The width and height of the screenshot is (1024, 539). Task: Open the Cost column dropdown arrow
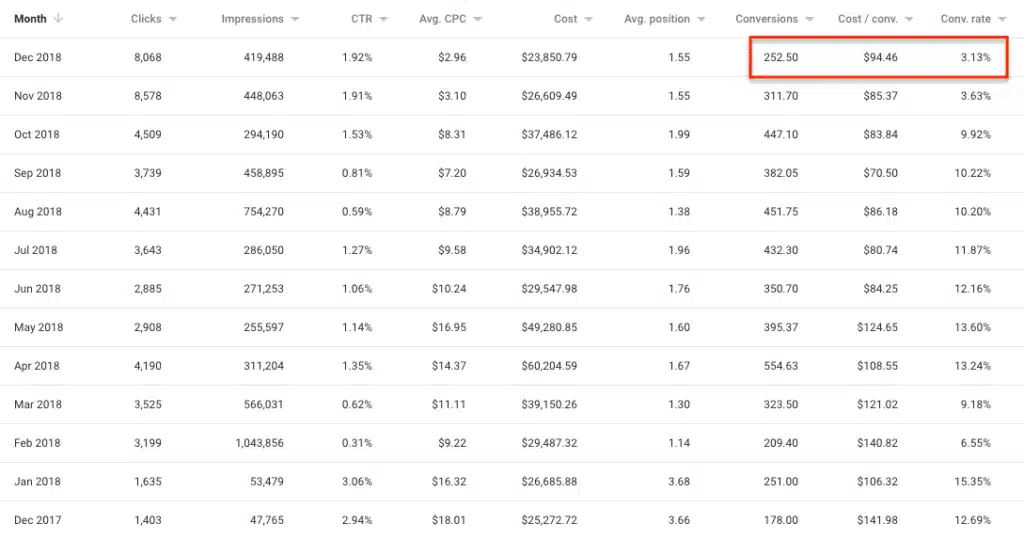coord(588,19)
